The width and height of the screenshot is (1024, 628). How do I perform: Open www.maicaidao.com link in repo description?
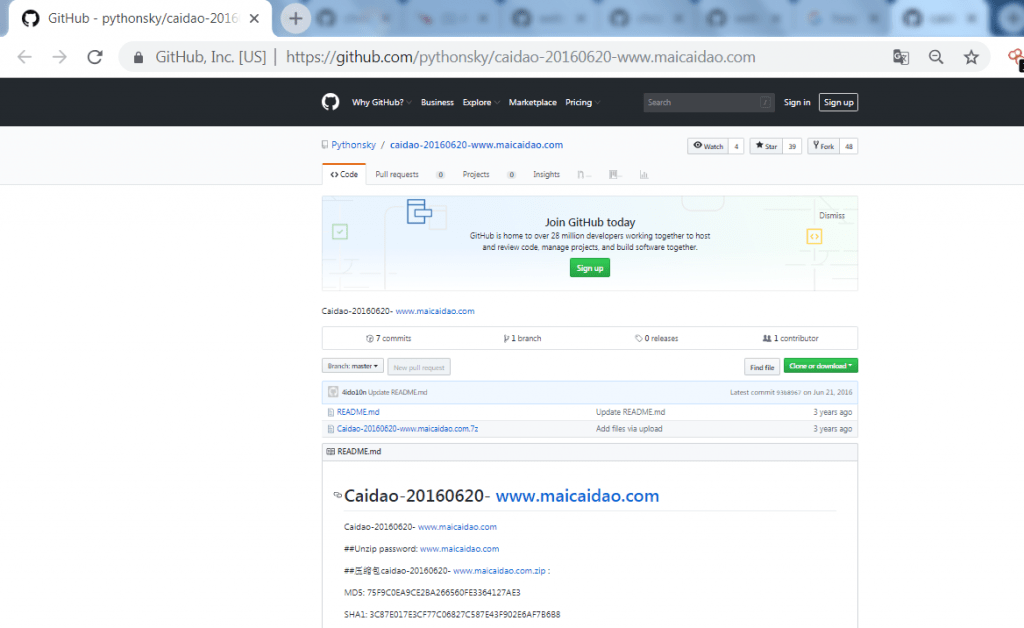pyautogui.click(x=435, y=311)
